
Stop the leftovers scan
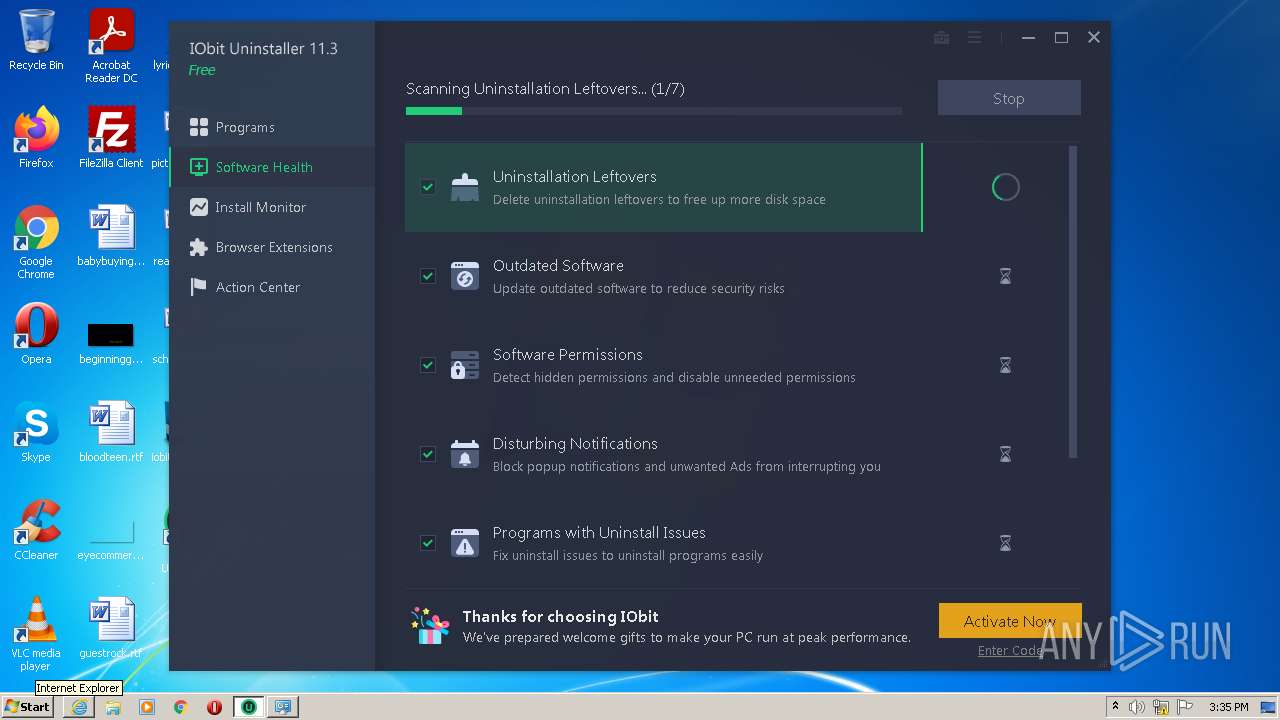1009,98
